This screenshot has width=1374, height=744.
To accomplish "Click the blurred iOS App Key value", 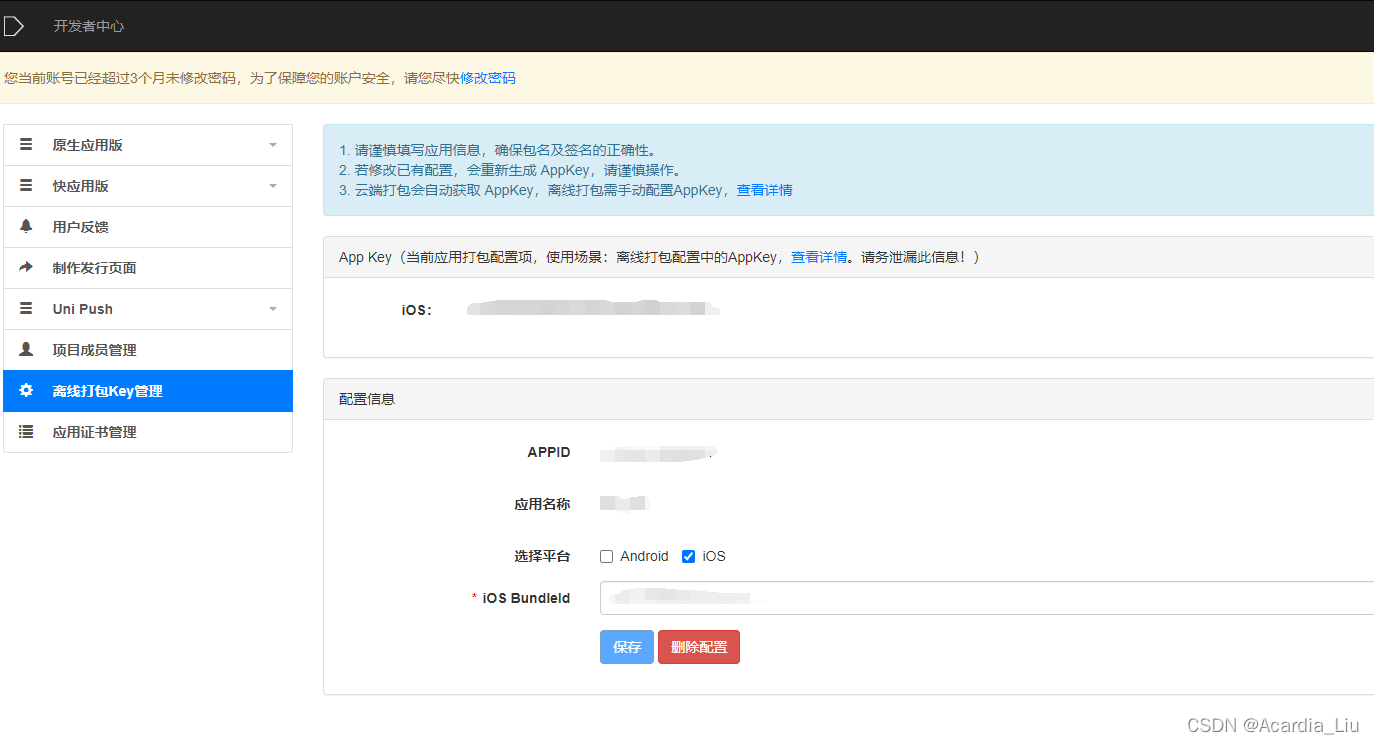I will [594, 308].
